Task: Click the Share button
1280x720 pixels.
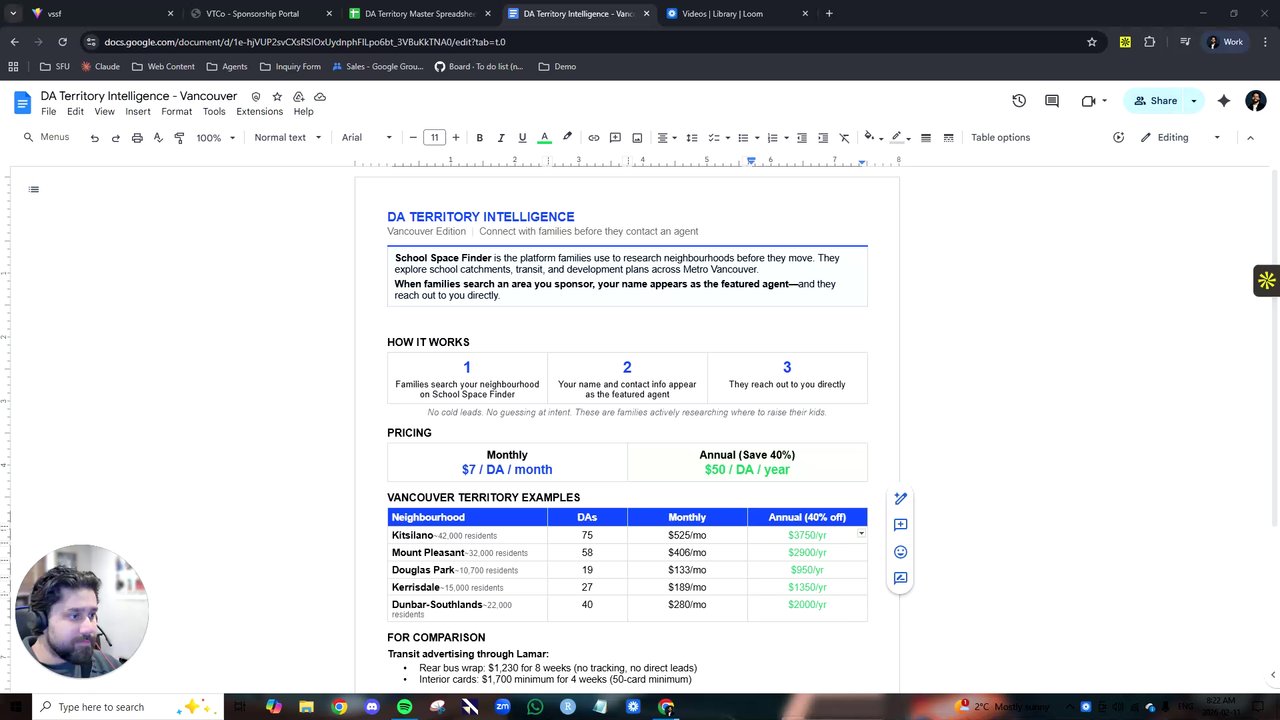Action: pos(1155,101)
